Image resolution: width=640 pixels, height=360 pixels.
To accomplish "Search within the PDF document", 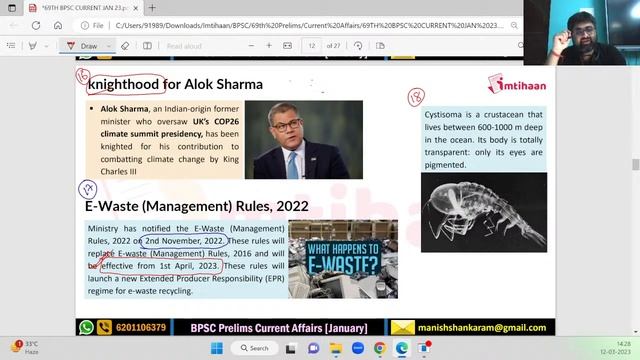I will click(x=520, y=45).
